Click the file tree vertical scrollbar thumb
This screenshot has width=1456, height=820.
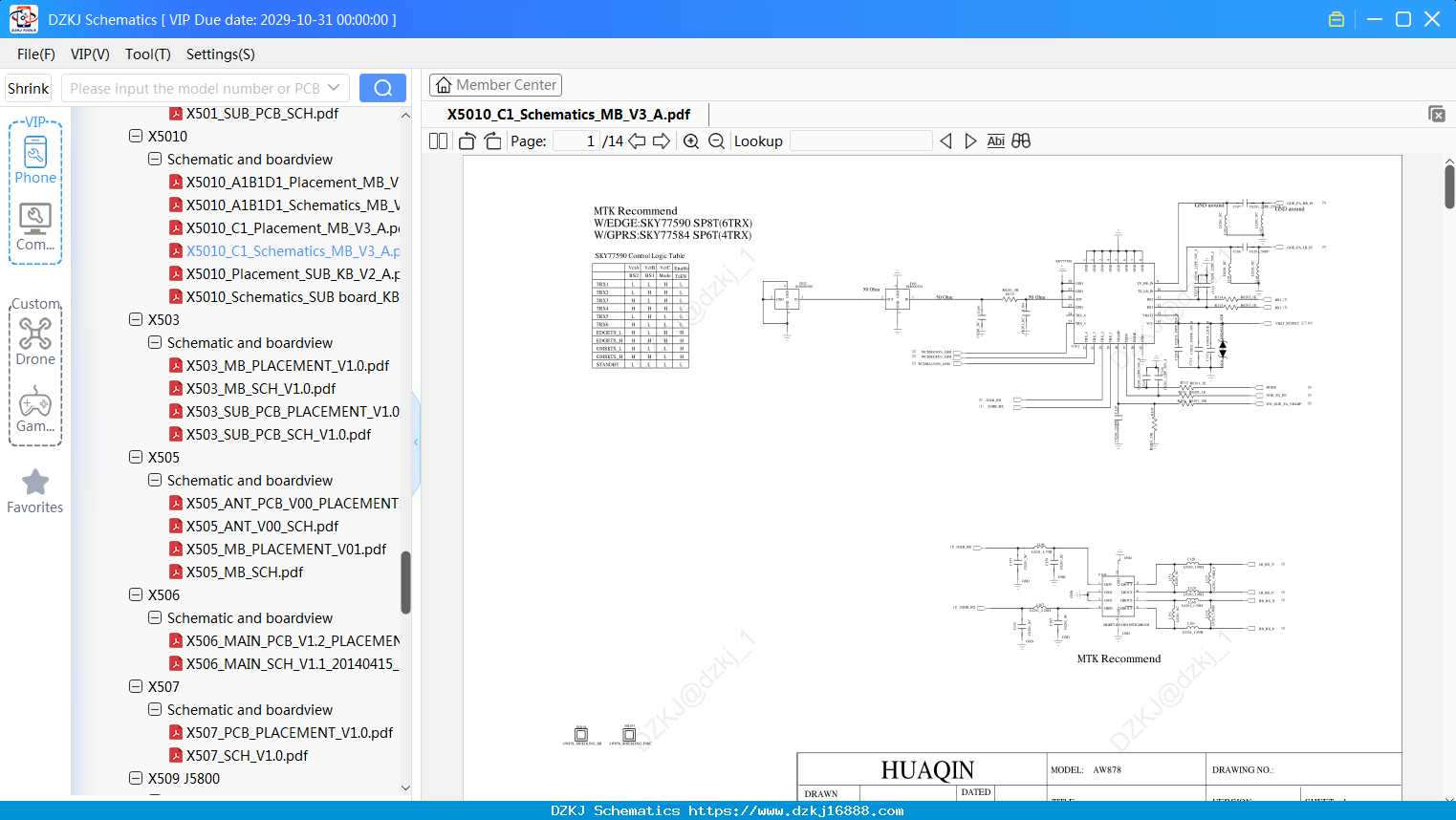click(x=405, y=582)
